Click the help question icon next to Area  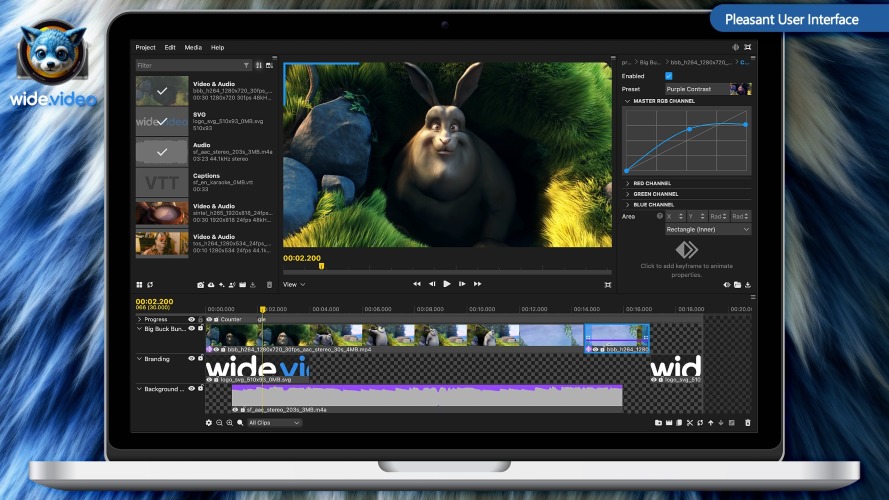660,216
